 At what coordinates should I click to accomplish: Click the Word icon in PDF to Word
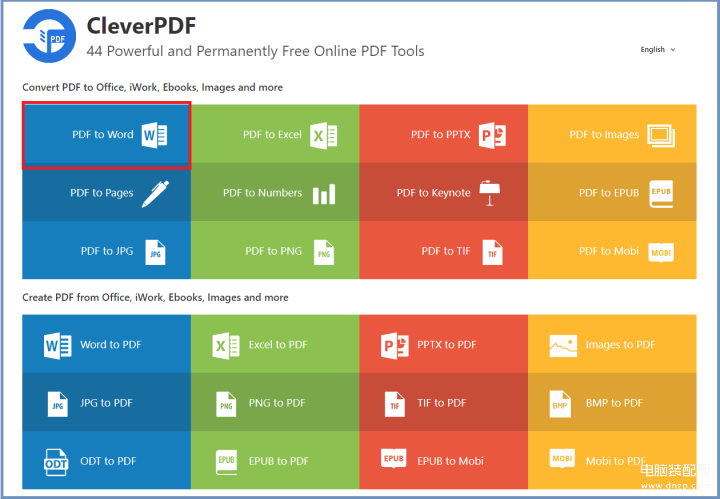(x=154, y=135)
